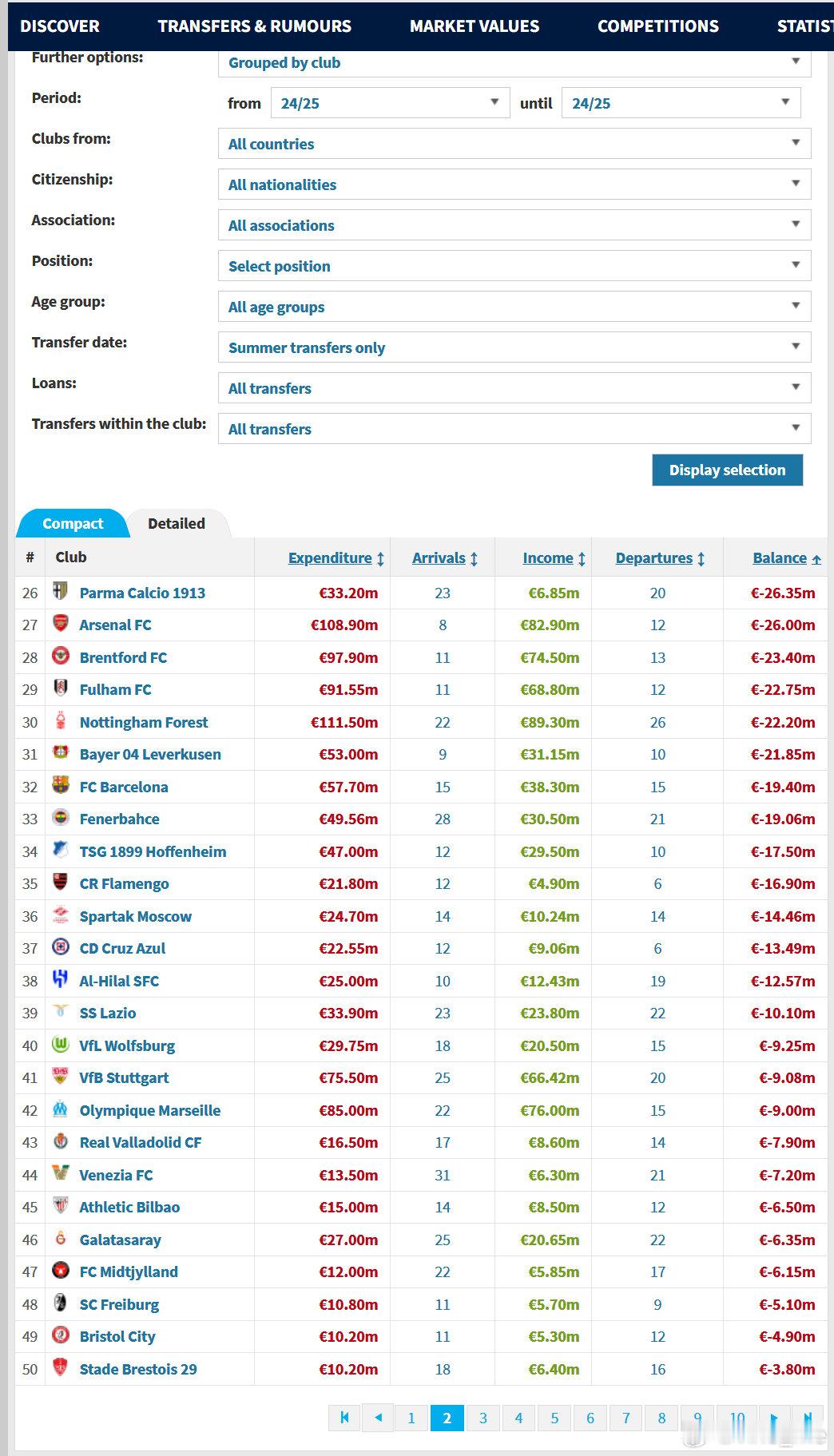Click the Spartak Moscow club crest
Viewport: 834px width, 1456px height.
(x=60, y=914)
